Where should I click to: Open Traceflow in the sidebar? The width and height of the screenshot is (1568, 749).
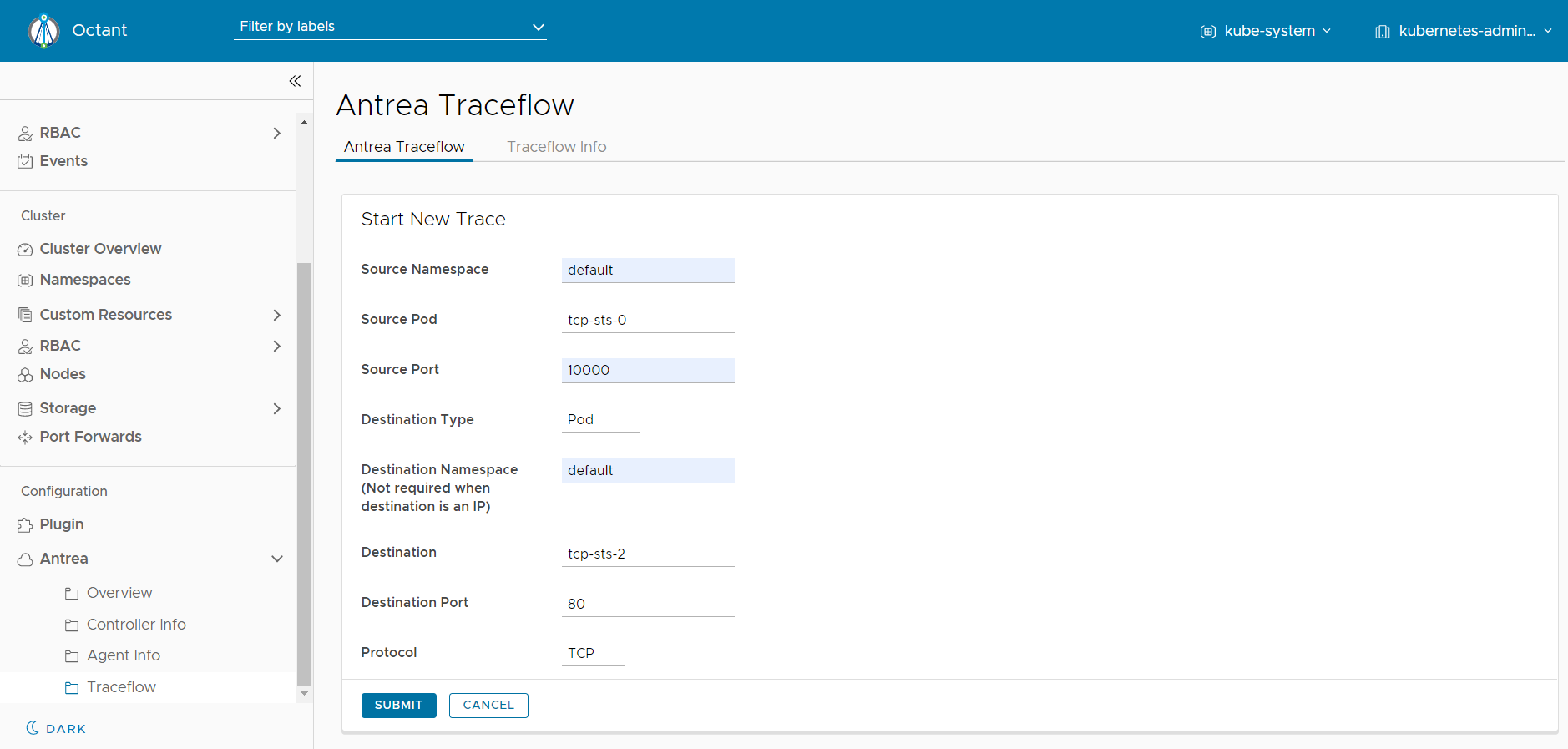tap(121, 687)
